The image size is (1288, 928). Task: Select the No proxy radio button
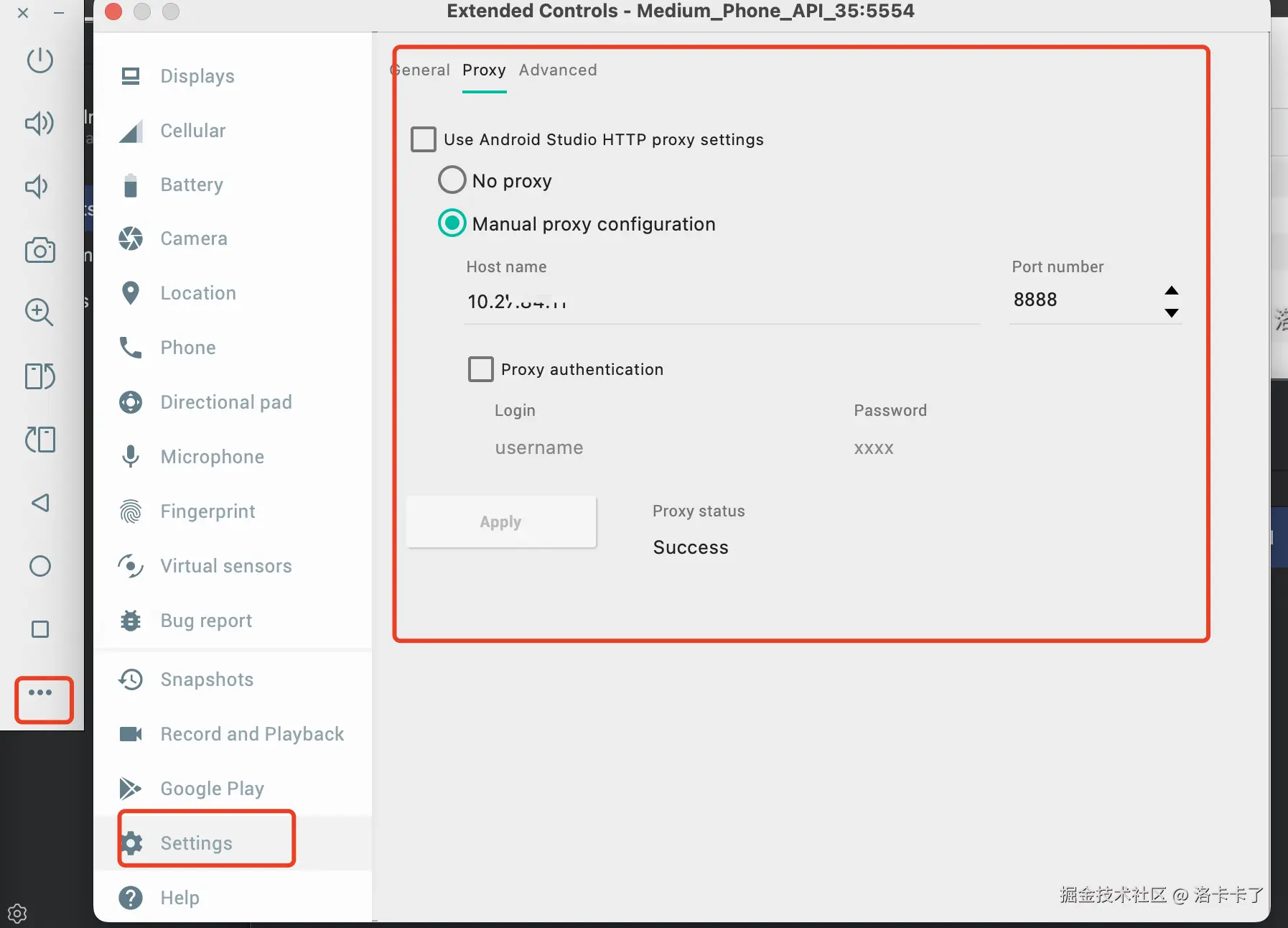tap(452, 180)
